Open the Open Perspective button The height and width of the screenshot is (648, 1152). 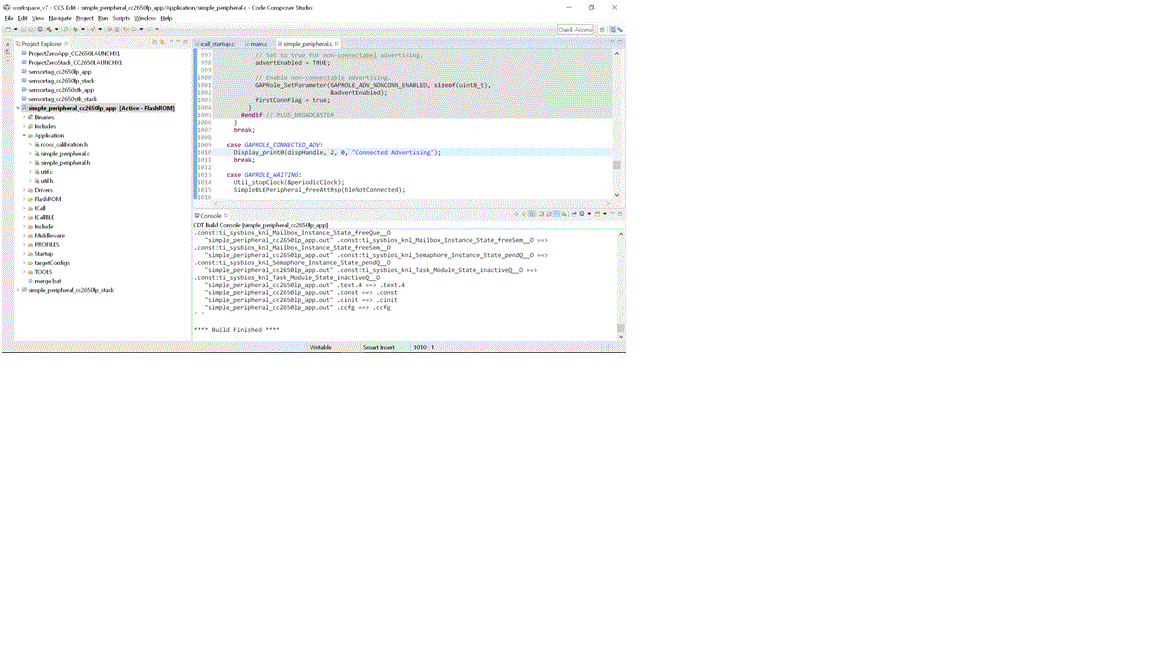[602, 29]
